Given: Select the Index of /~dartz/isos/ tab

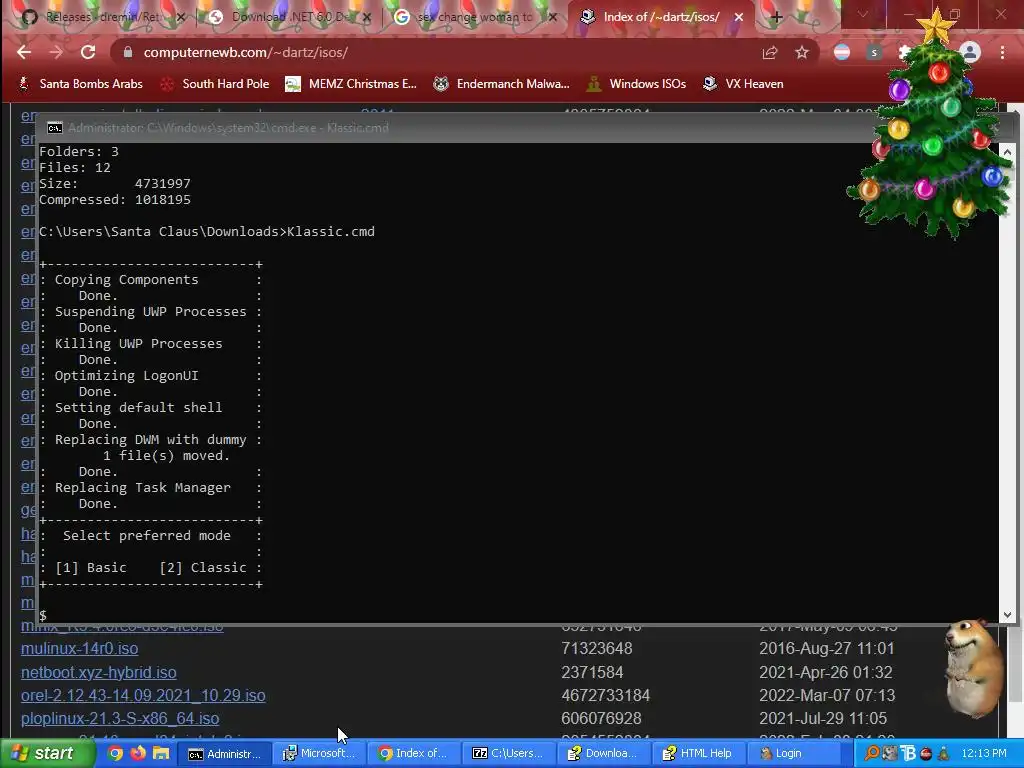Looking at the screenshot, I should [x=660, y=17].
